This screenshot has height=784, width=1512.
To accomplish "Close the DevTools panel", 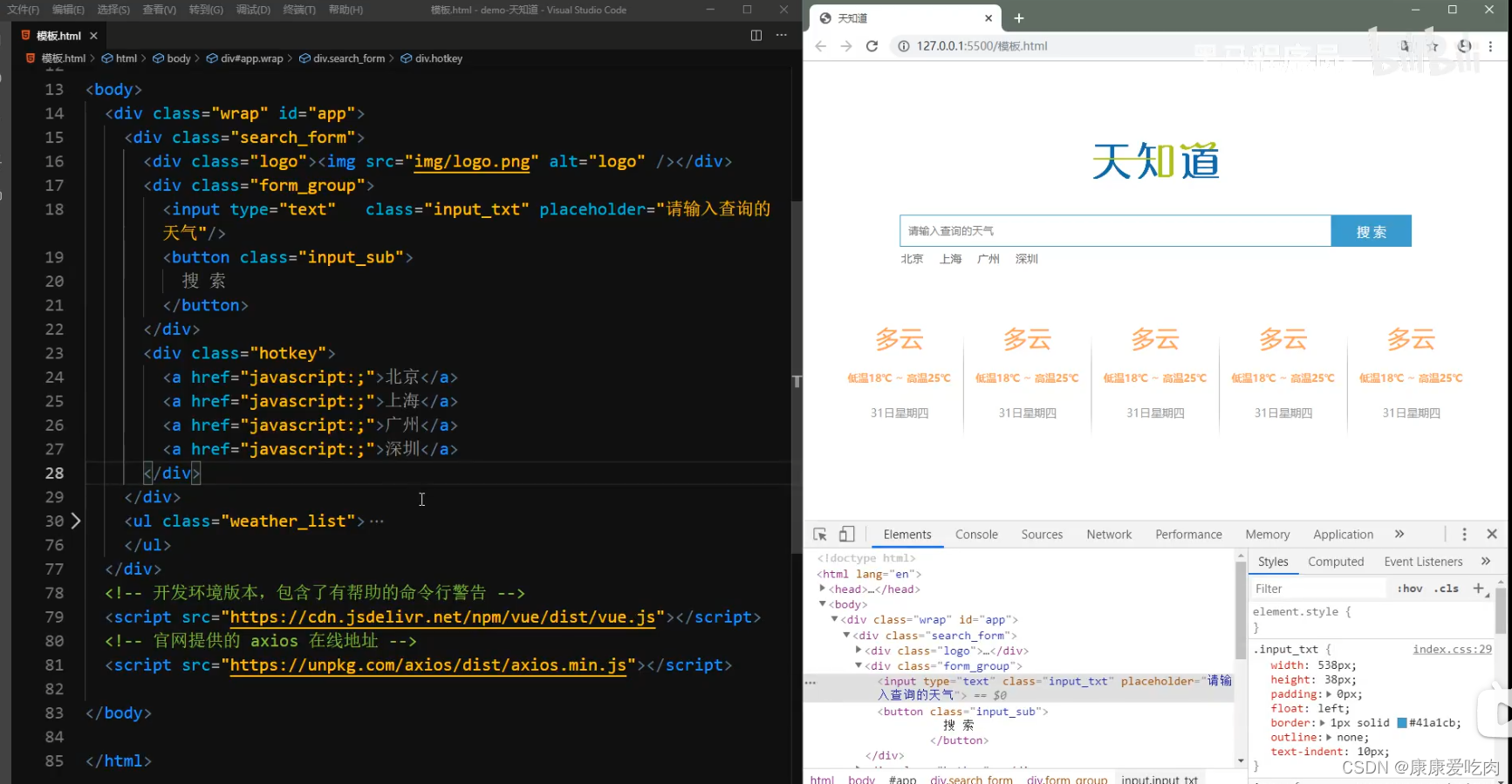I will coord(1492,534).
